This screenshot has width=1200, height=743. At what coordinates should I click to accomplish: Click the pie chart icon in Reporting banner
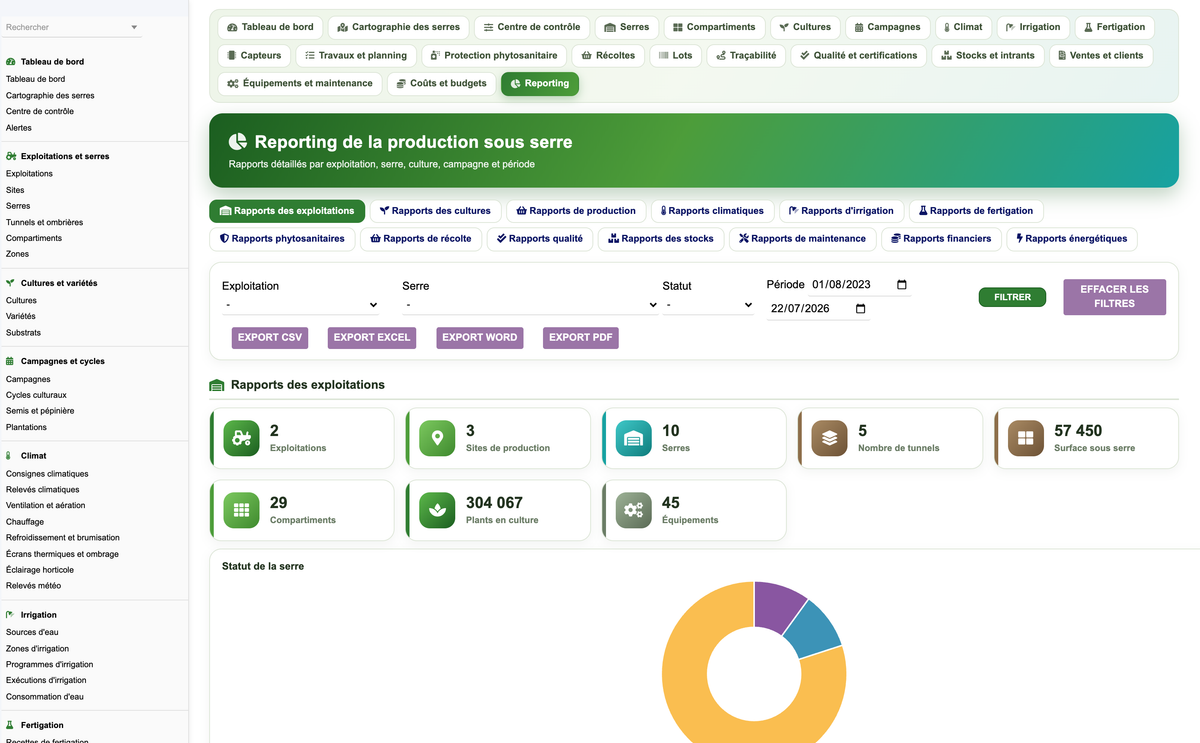coord(238,142)
